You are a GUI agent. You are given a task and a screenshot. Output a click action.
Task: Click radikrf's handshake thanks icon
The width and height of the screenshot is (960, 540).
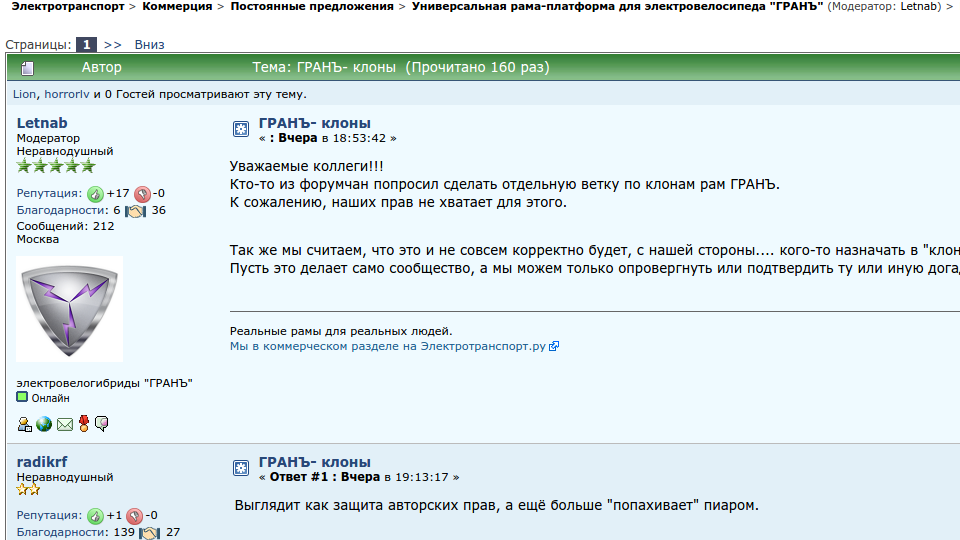click(149, 533)
